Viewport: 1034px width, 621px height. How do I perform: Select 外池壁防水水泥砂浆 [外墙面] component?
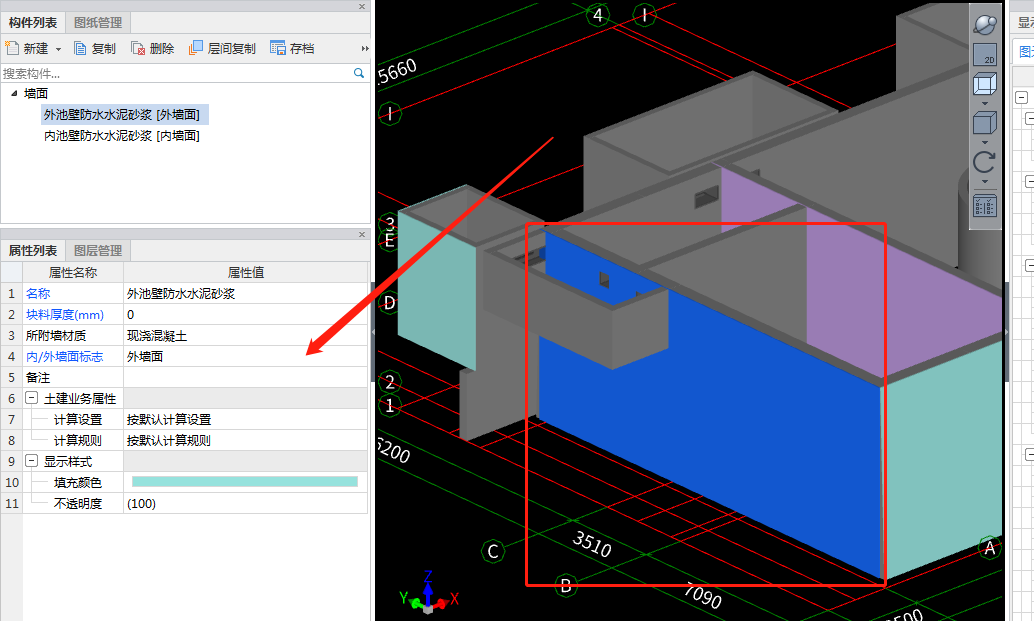122,115
